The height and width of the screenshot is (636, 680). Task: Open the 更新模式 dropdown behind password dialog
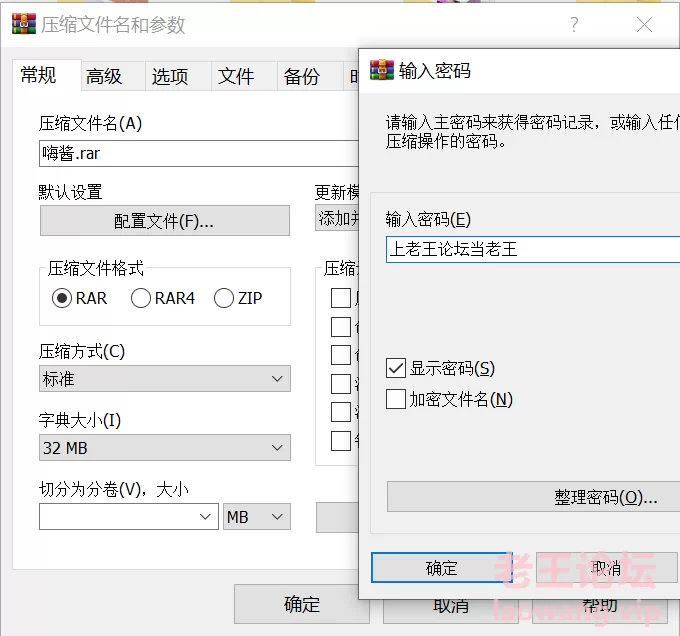[x=337, y=218]
